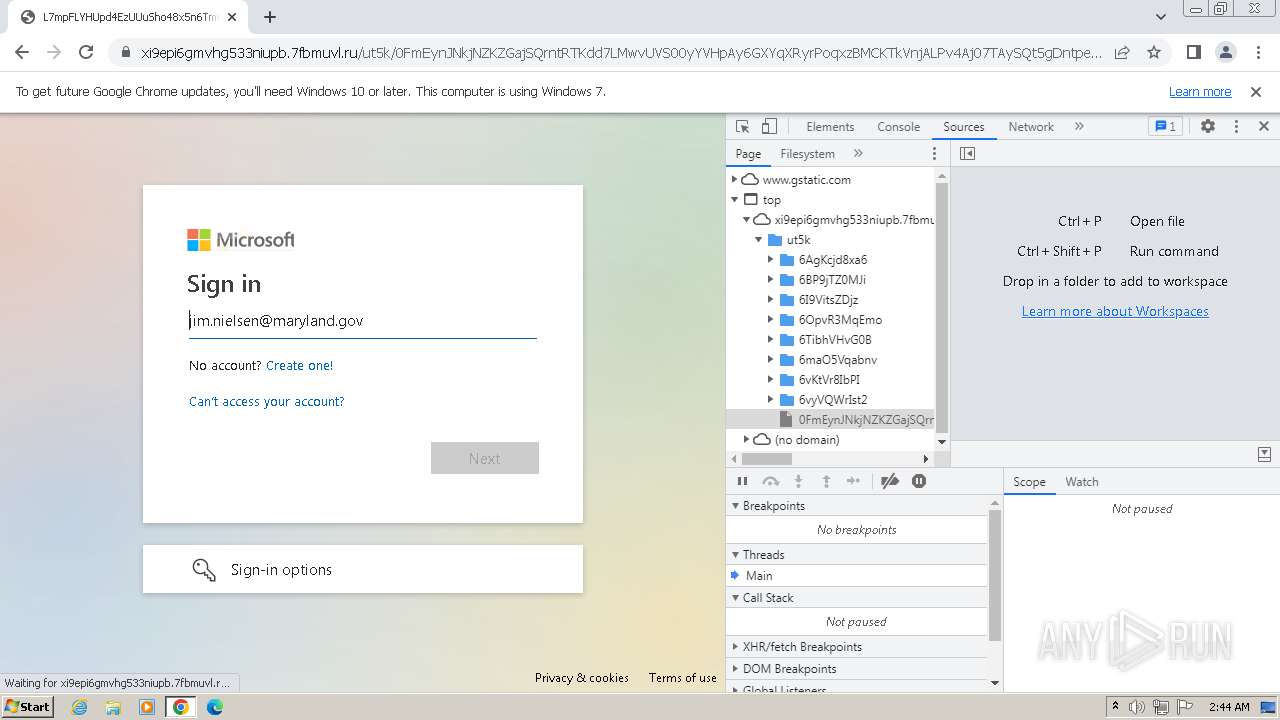The image size is (1280, 720).
Task: Click Learn more about Workspaces link
Action: pyautogui.click(x=1115, y=312)
